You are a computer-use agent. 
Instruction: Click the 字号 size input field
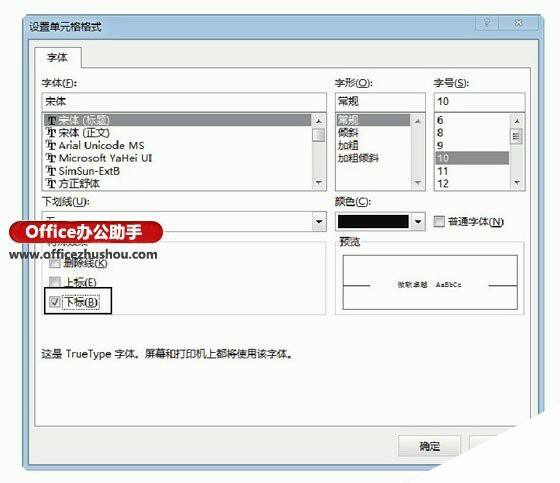(x=479, y=102)
